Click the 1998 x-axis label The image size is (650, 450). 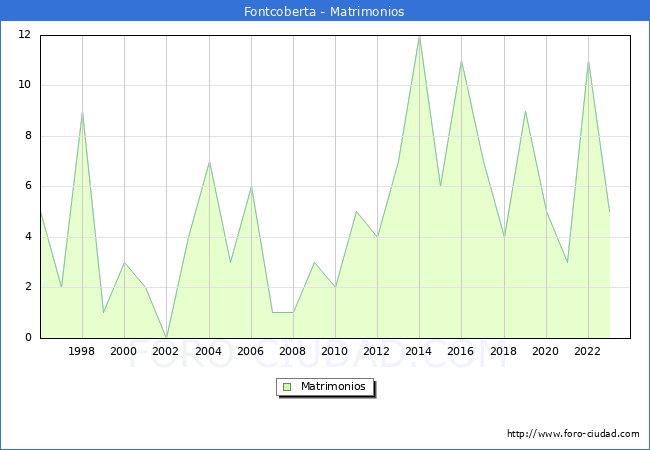click(82, 351)
